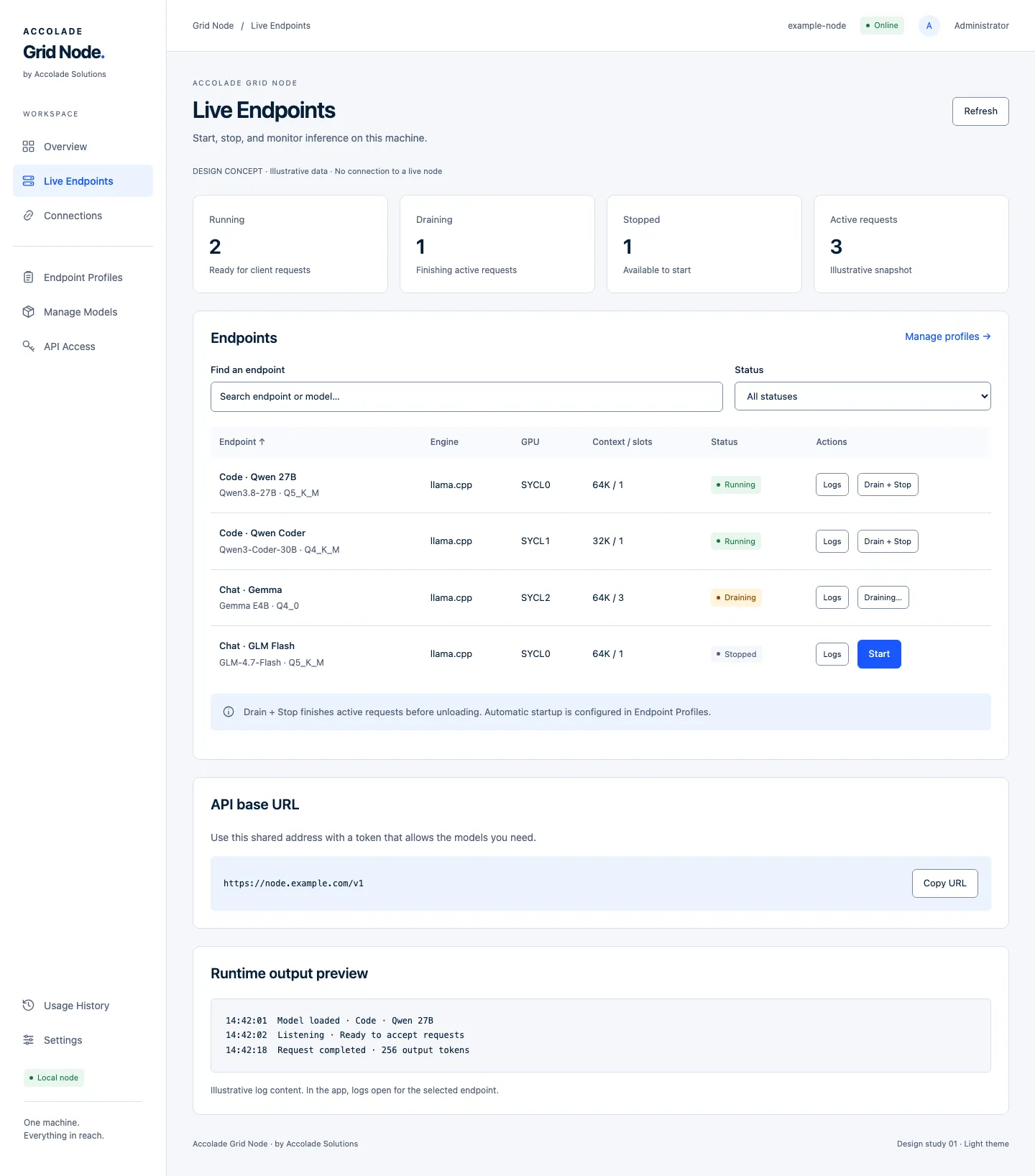Drain and stop the Code · Qwen Coder endpoint
This screenshot has width=1035, height=1176.
(888, 541)
